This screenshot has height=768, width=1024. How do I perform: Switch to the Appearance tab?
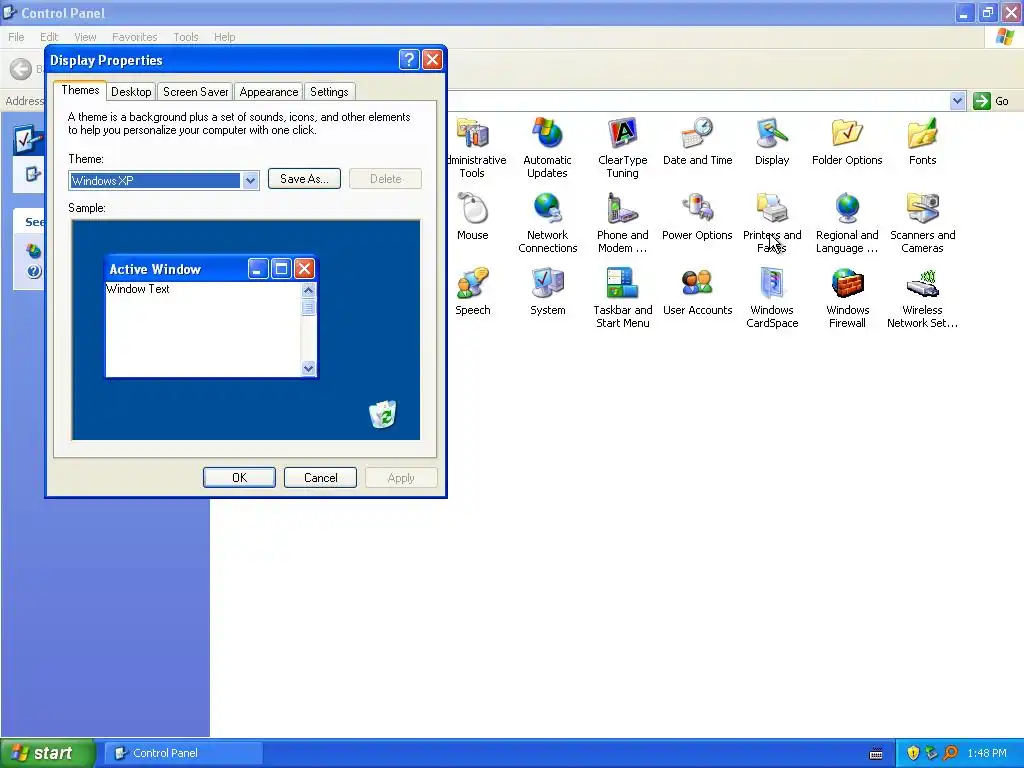pyautogui.click(x=268, y=92)
